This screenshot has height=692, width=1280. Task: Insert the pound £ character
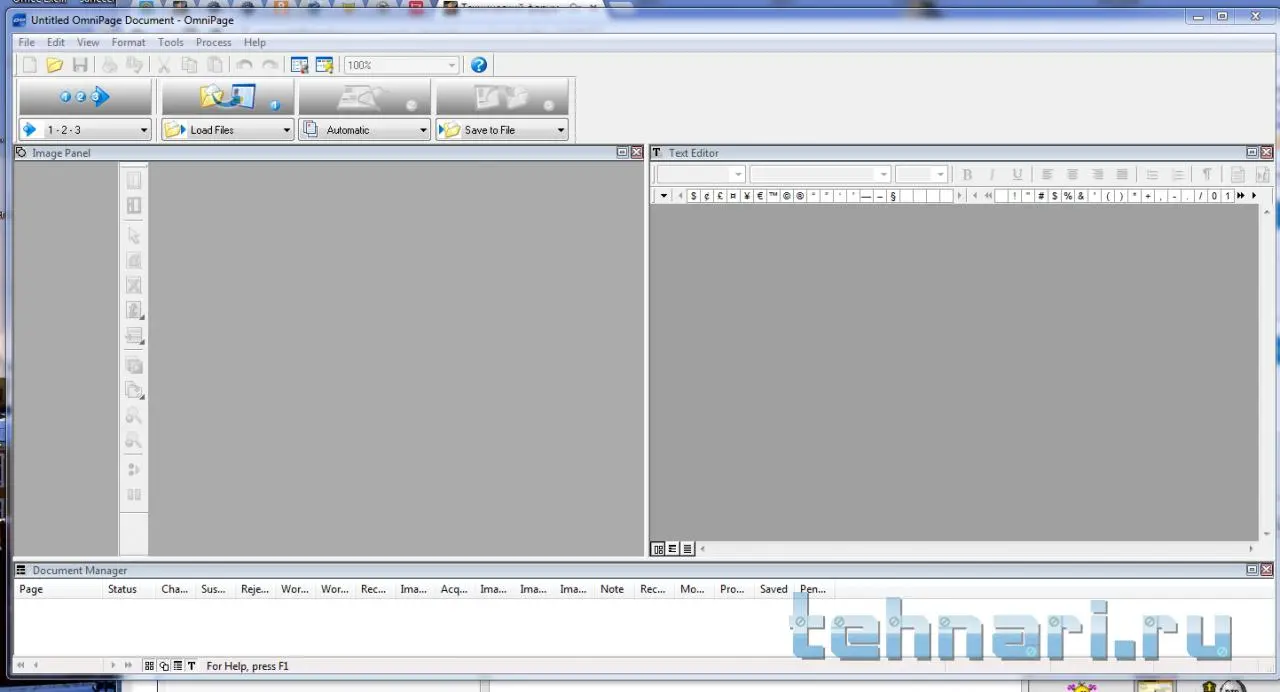point(720,196)
